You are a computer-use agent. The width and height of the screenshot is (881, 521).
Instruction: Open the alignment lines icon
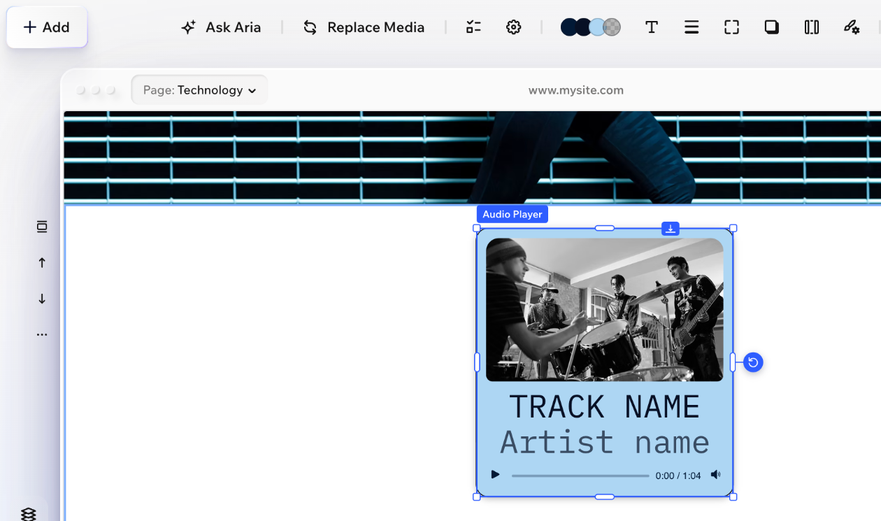click(x=692, y=27)
